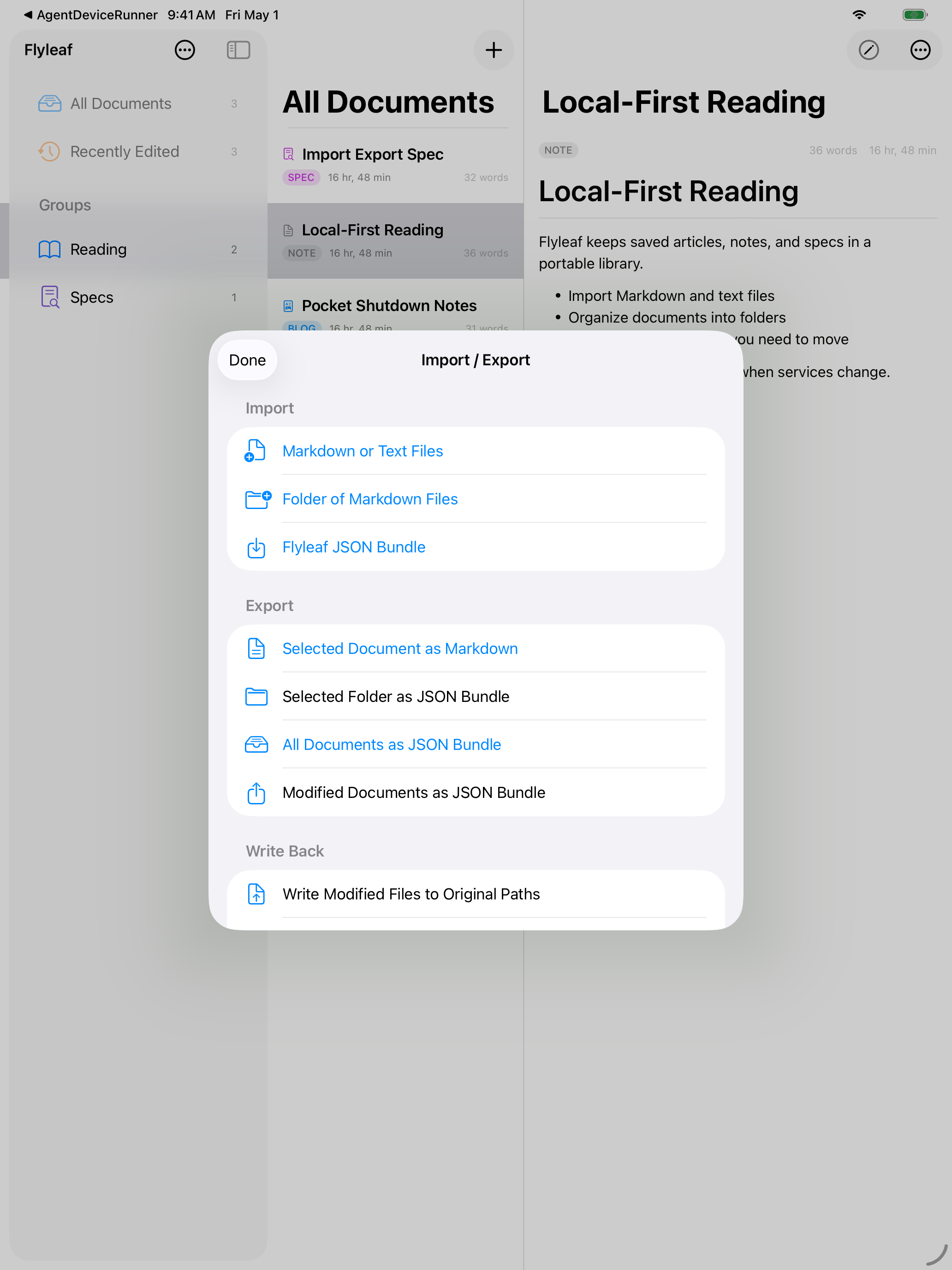Image resolution: width=952 pixels, height=1270 pixels.
Task: Click the document icon beside Selected Document as Markdown
Action: click(256, 649)
